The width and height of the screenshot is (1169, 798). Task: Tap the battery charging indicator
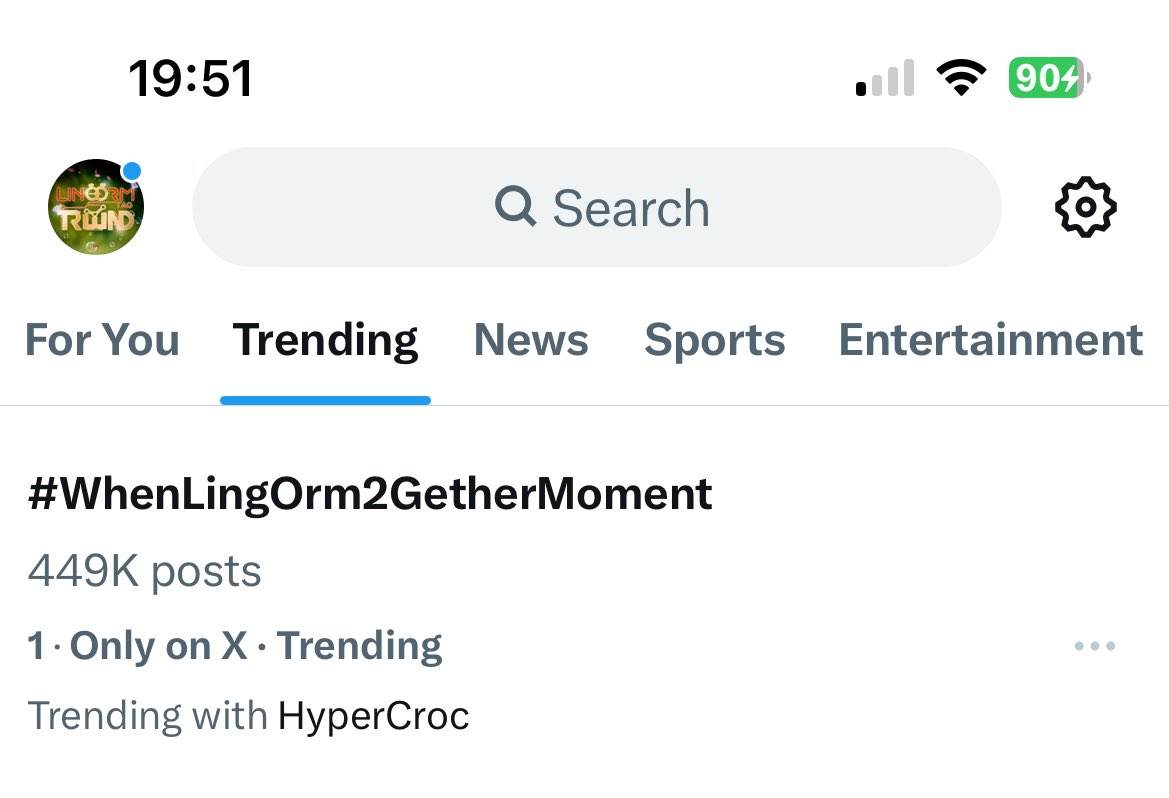point(1048,78)
